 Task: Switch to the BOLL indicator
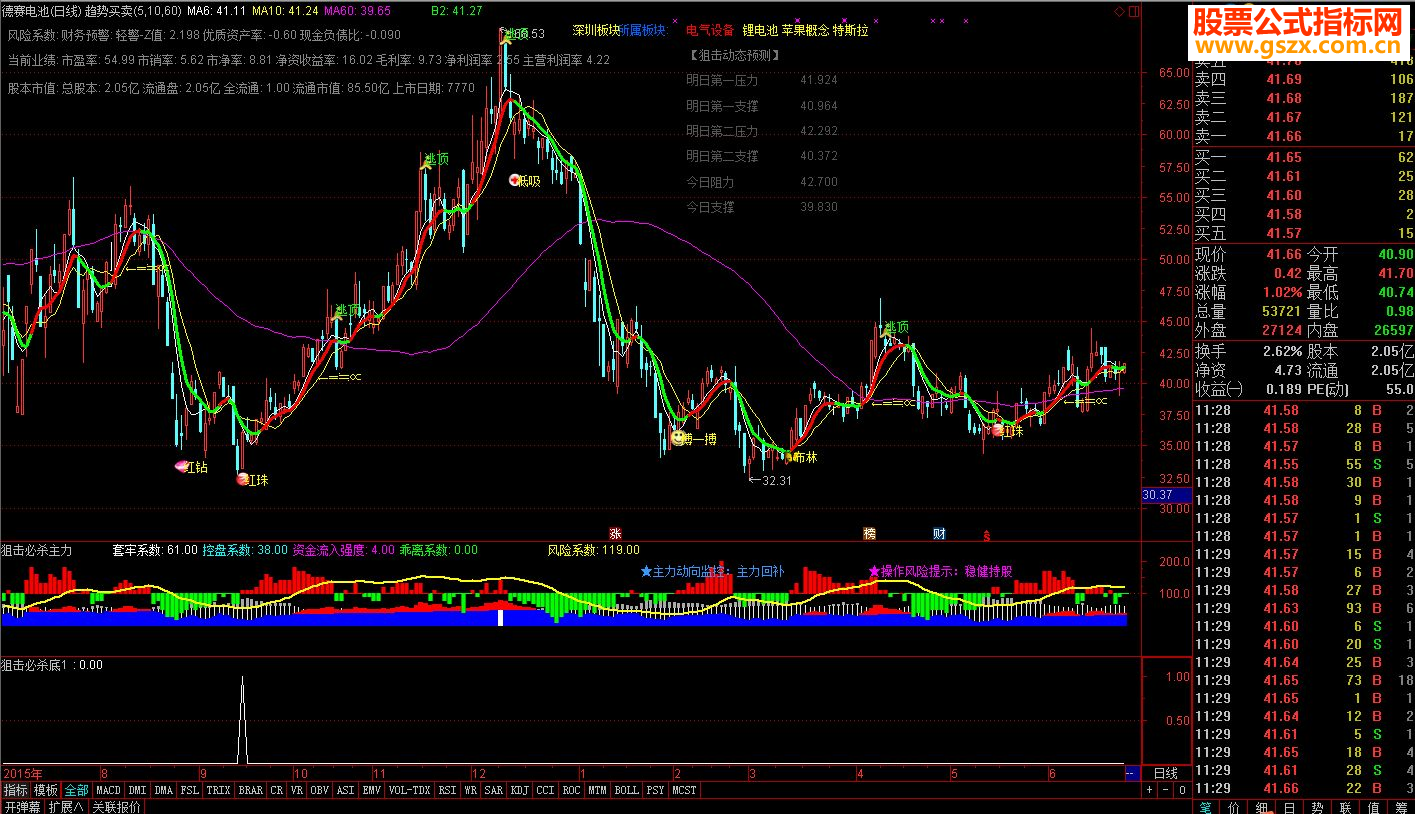[x=626, y=790]
